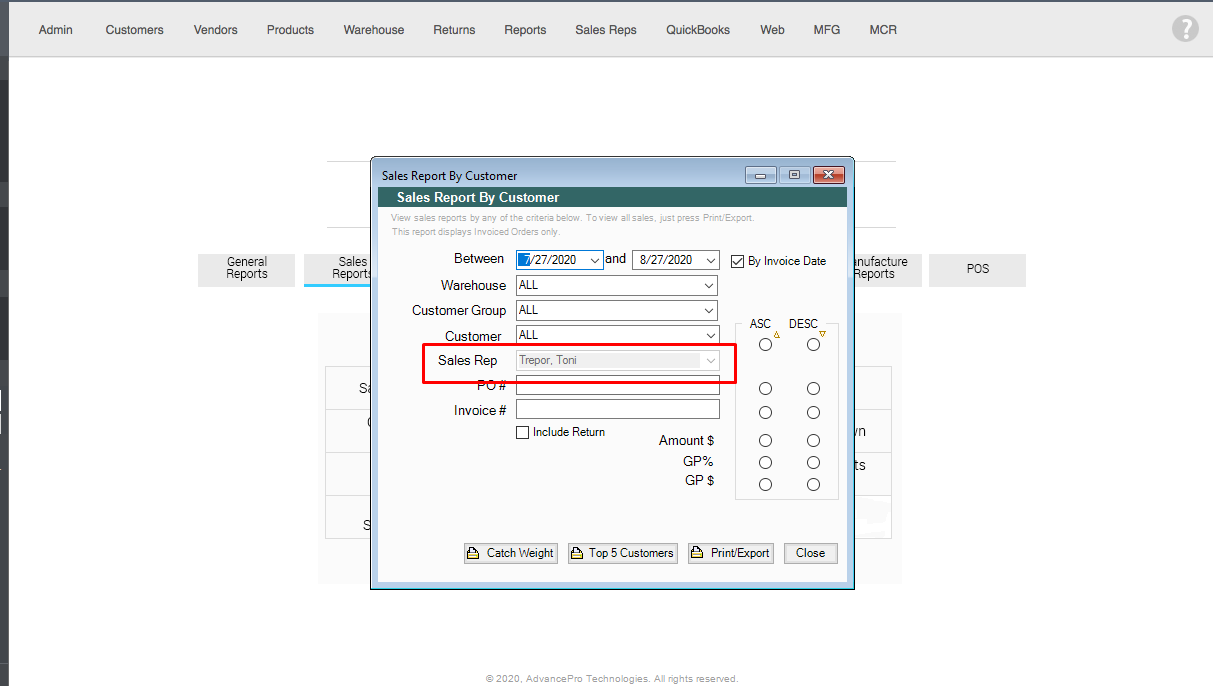
Task: Open the end date 8/27/2020 picker
Action: (x=710, y=260)
